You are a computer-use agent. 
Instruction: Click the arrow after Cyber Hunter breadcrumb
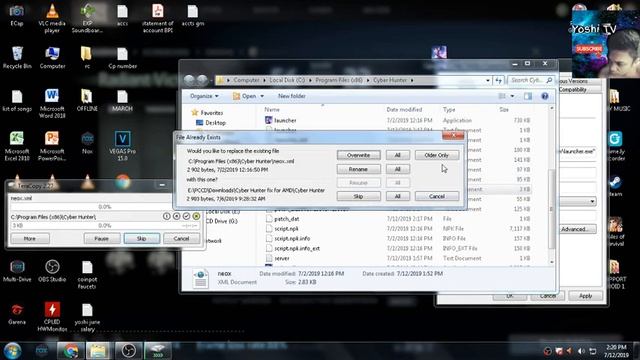pos(412,80)
